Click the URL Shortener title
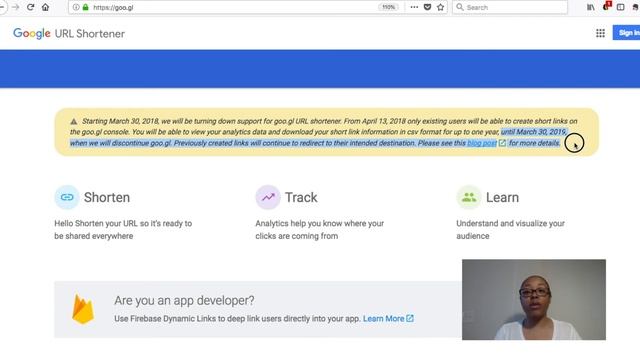The image size is (640, 360). [90, 34]
